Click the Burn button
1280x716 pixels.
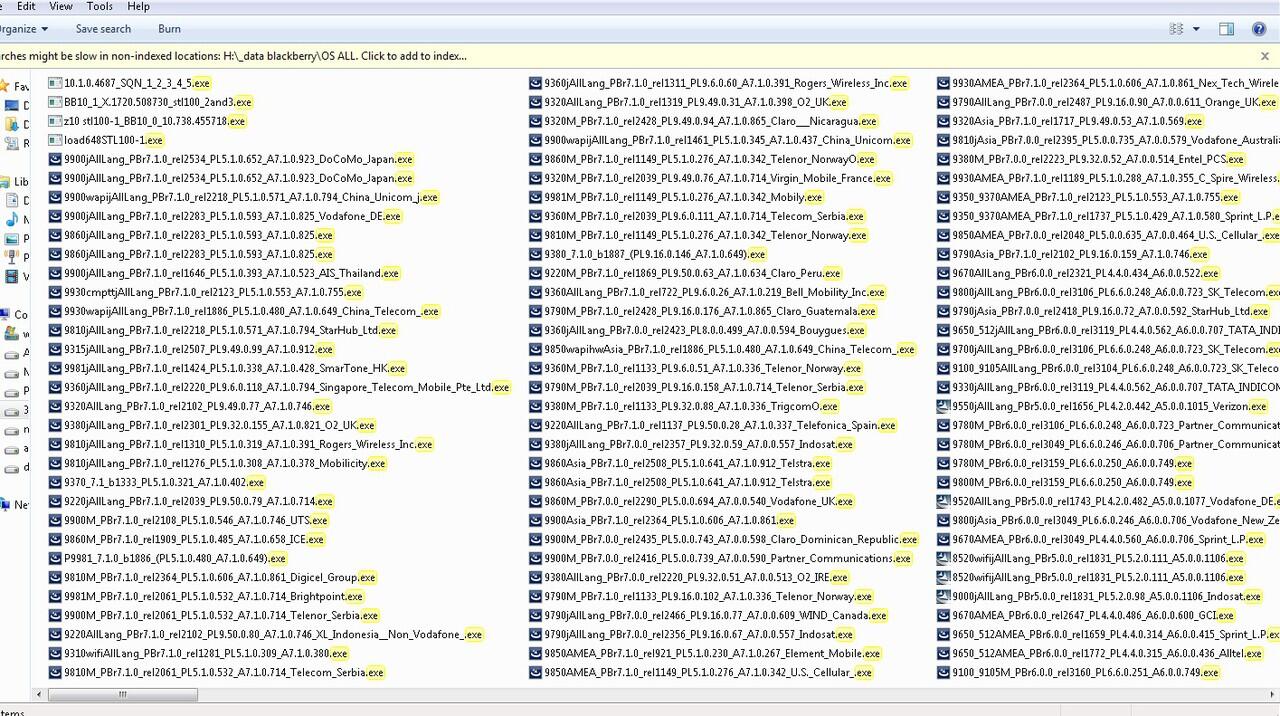pos(169,29)
